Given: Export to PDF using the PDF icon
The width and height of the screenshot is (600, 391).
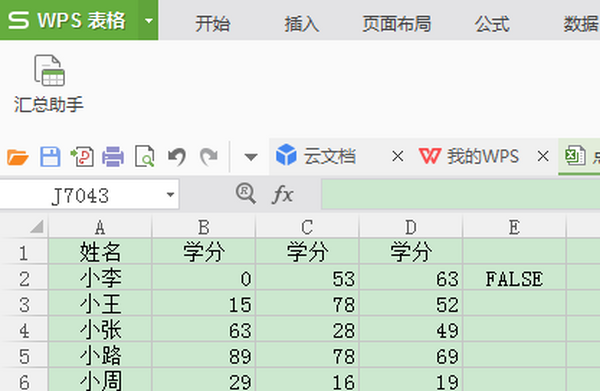Looking at the screenshot, I should pos(82,156).
